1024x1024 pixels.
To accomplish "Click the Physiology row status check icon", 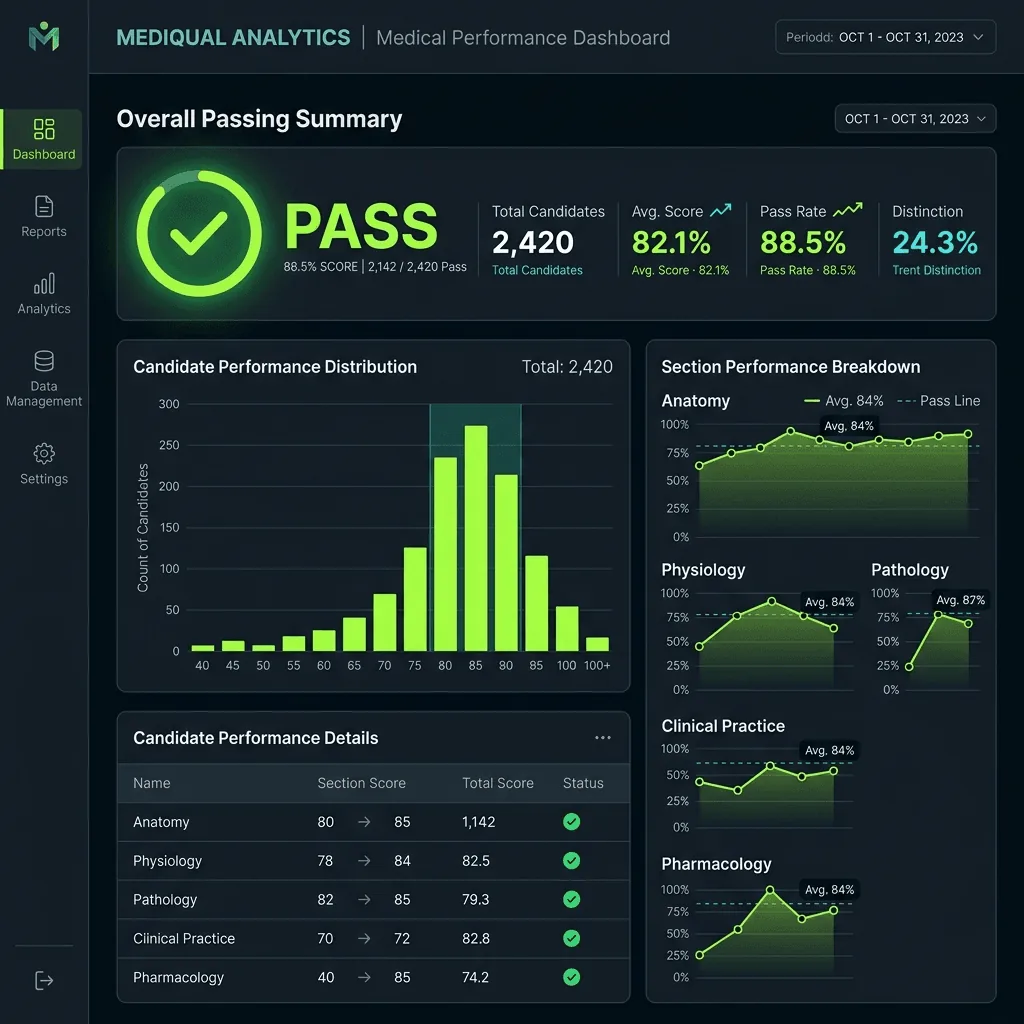I will (571, 861).
